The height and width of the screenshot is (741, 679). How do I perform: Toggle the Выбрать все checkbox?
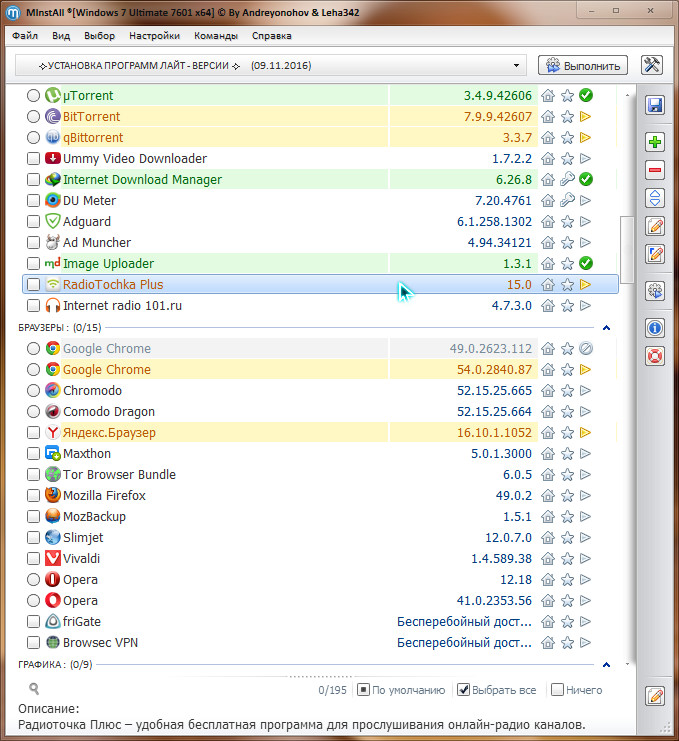click(463, 690)
